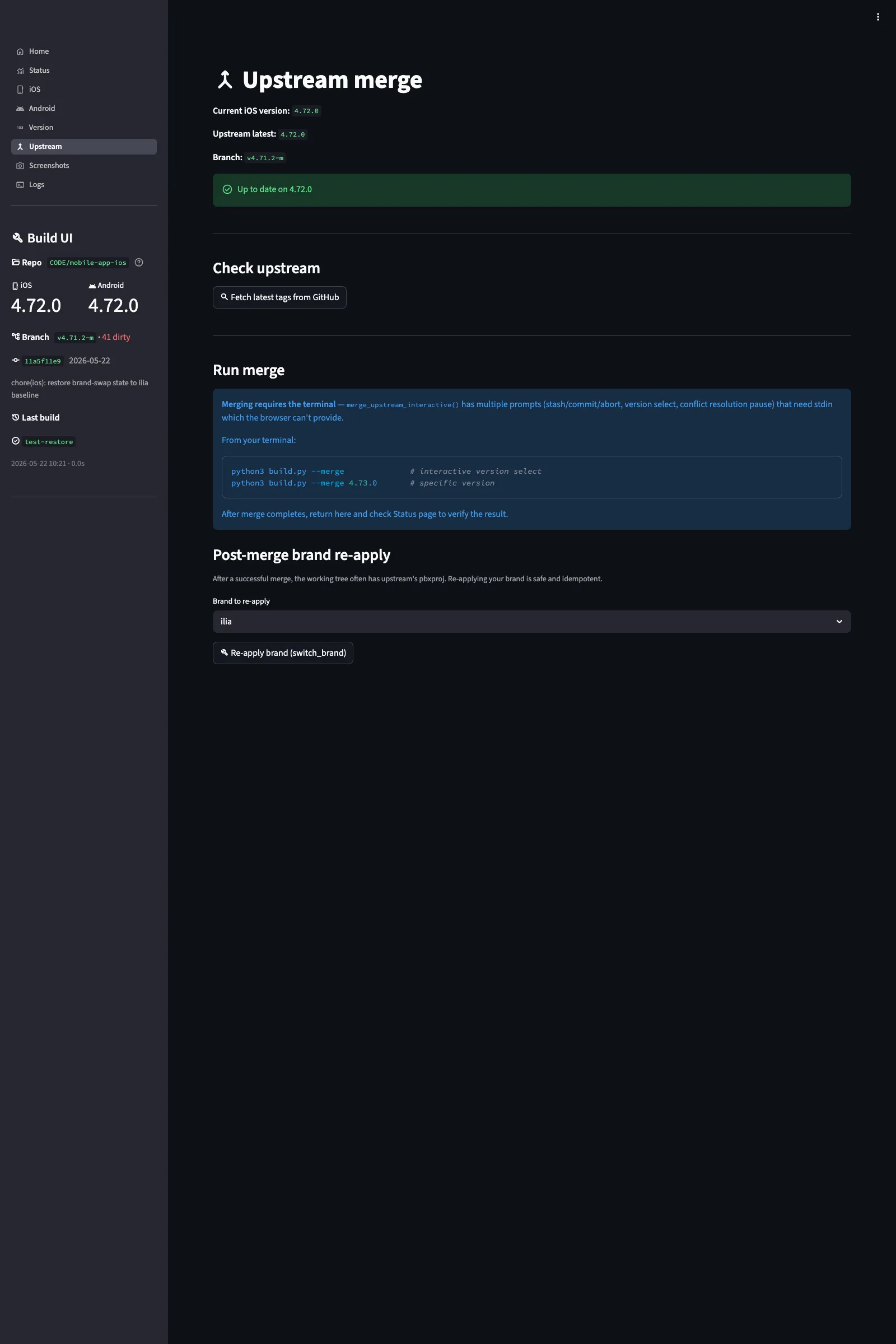This screenshot has width=896, height=1344.
Task: Click the three-dot main menu icon
Action: pyautogui.click(x=878, y=17)
